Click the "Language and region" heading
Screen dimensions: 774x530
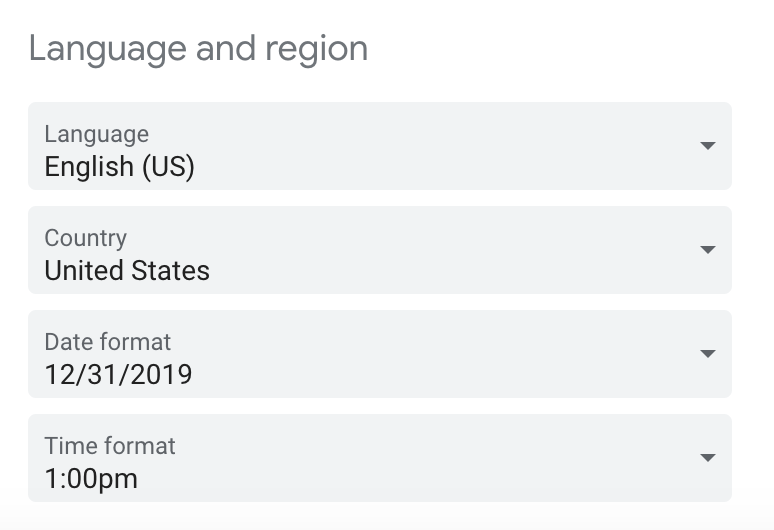tap(198, 48)
